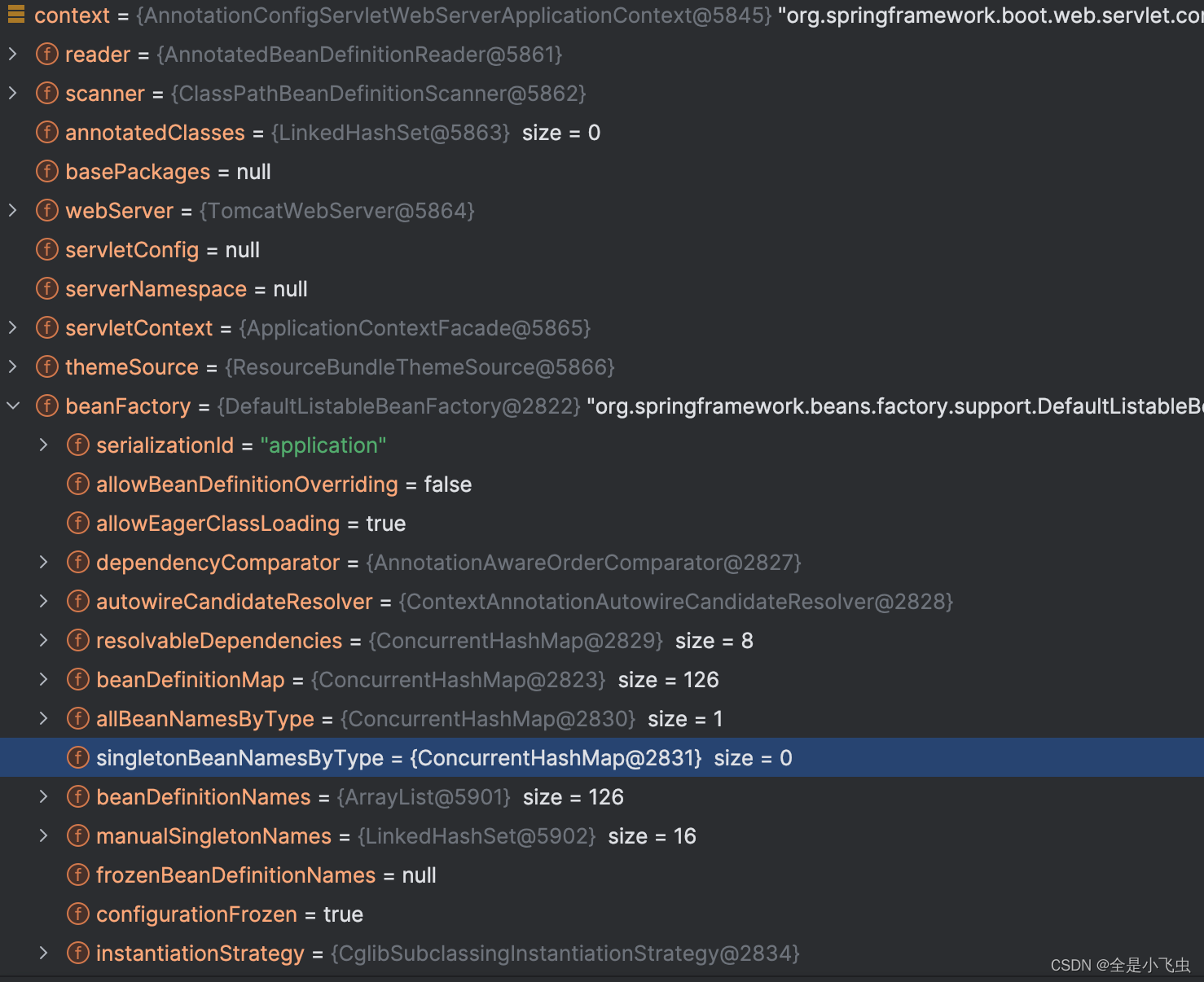Image resolution: width=1204 pixels, height=982 pixels.
Task: Click the field icon beside scanner
Action: point(47,93)
